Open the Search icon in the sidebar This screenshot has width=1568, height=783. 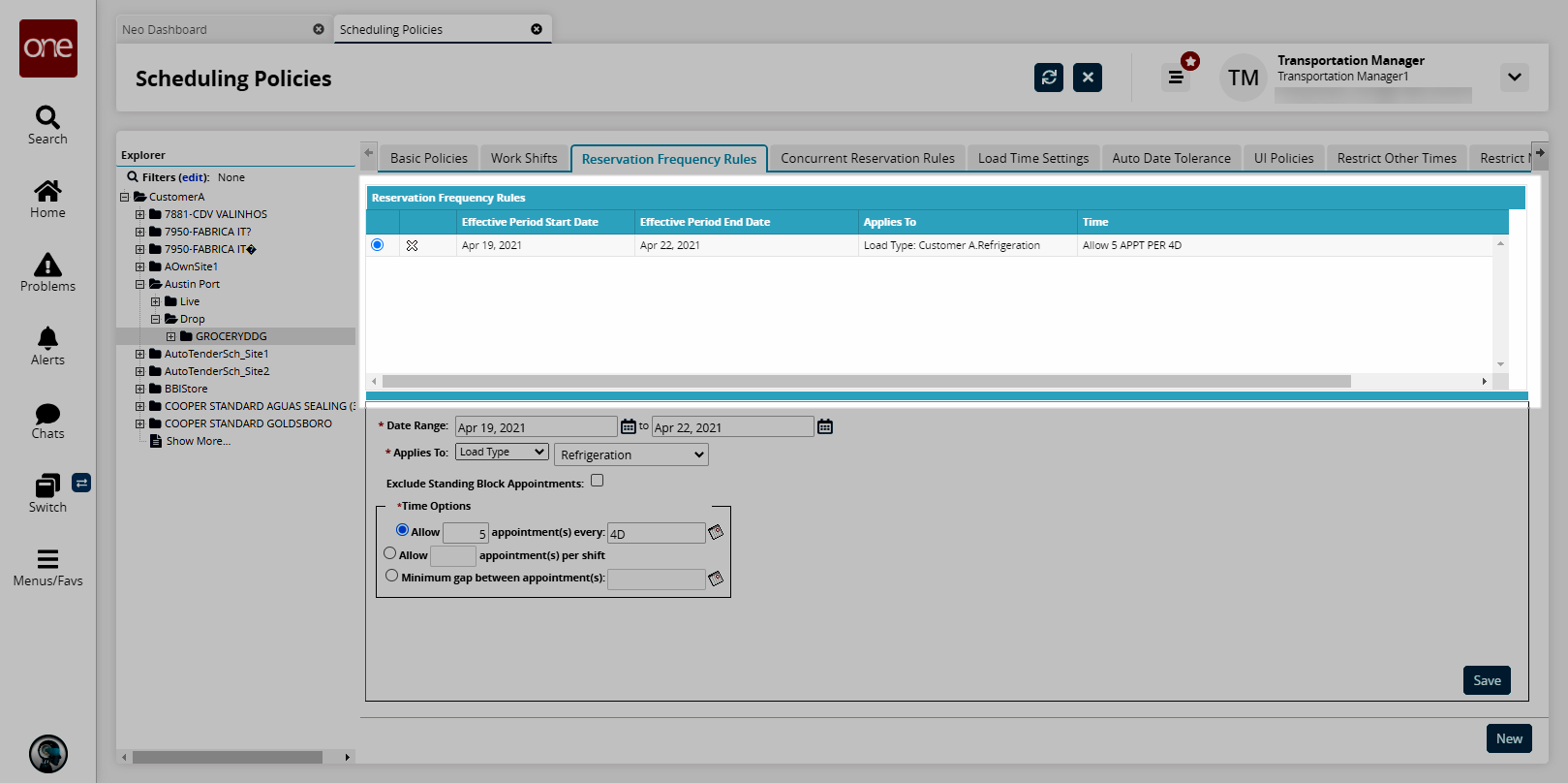(x=47, y=117)
